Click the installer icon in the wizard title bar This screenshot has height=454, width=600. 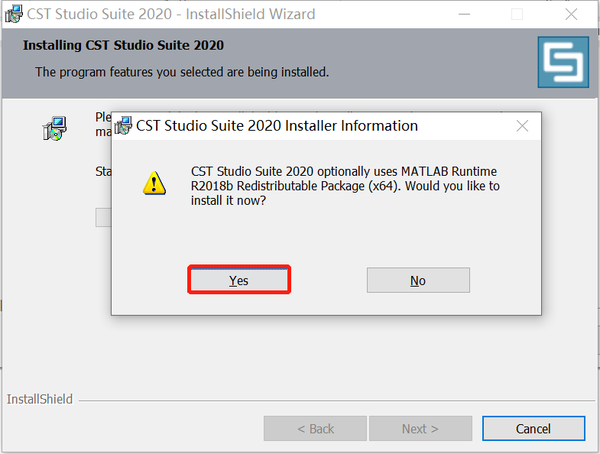pyautogui.click(x=14, y=14)
